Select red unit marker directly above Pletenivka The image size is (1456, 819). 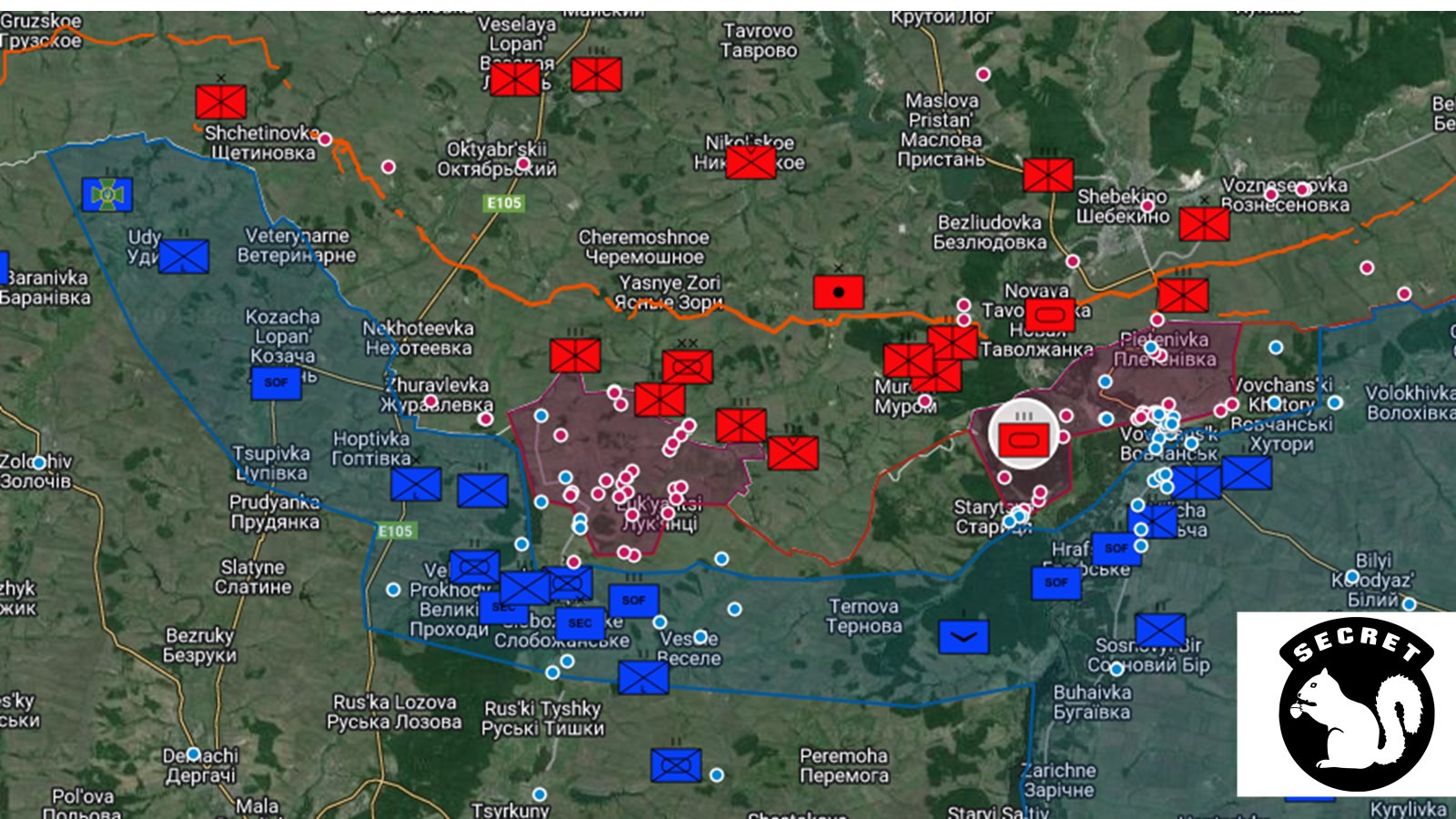1183,295
